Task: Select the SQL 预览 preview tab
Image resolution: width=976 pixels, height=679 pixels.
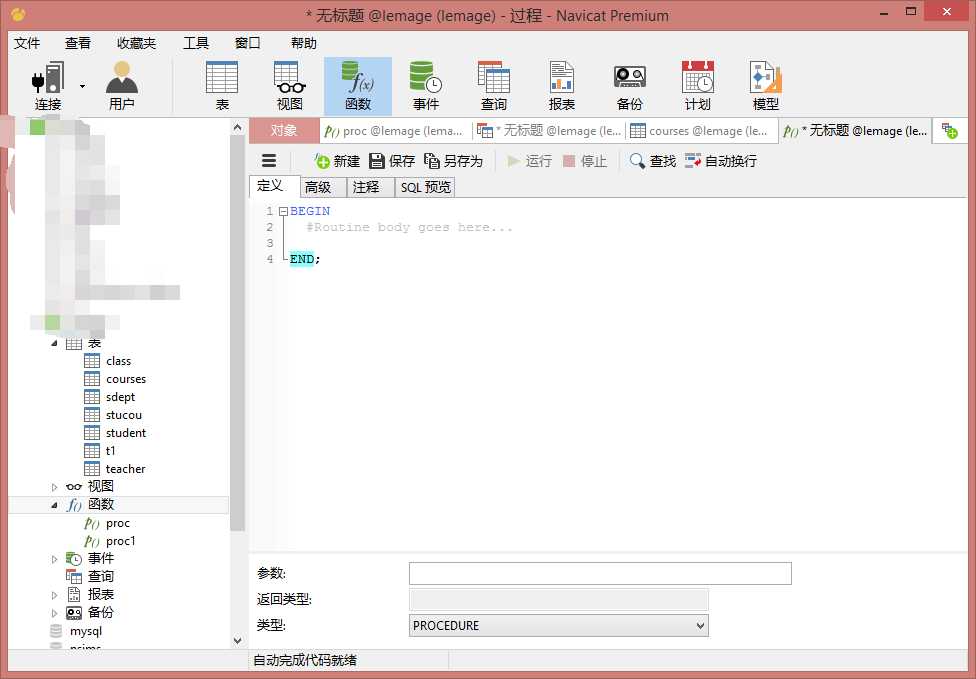Action: 426,187
